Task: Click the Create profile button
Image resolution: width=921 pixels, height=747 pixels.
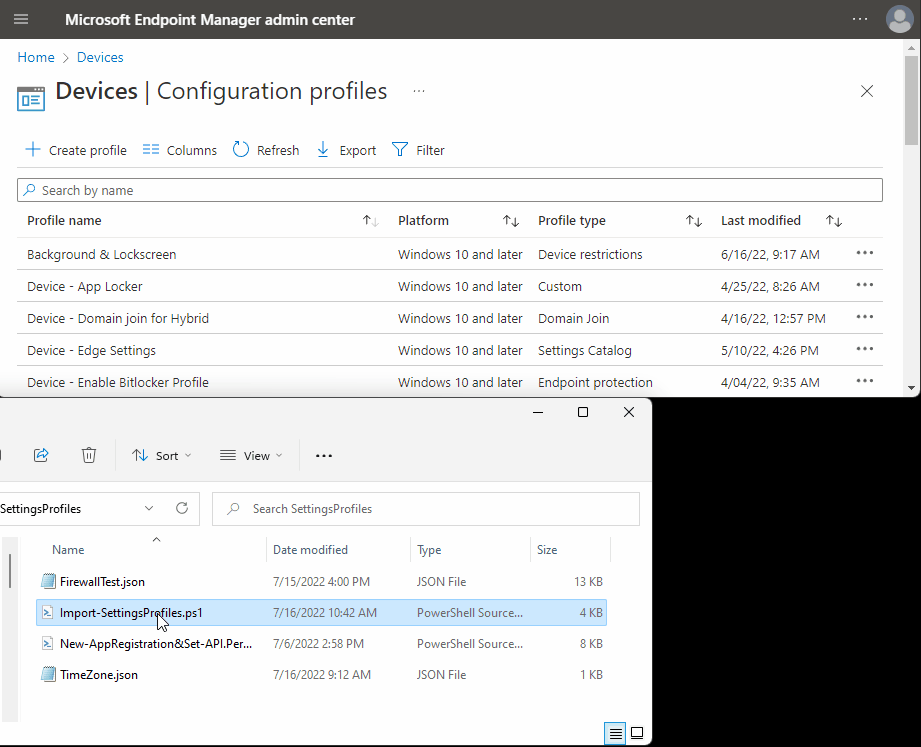Action: [x=76, y=150]
